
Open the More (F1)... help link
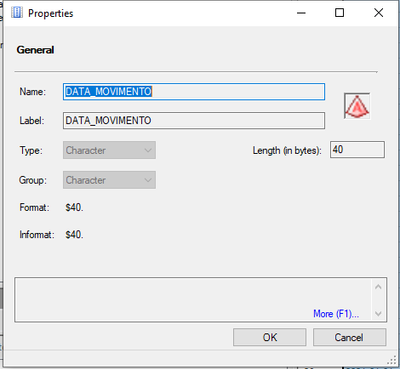[x=336, y=314]
